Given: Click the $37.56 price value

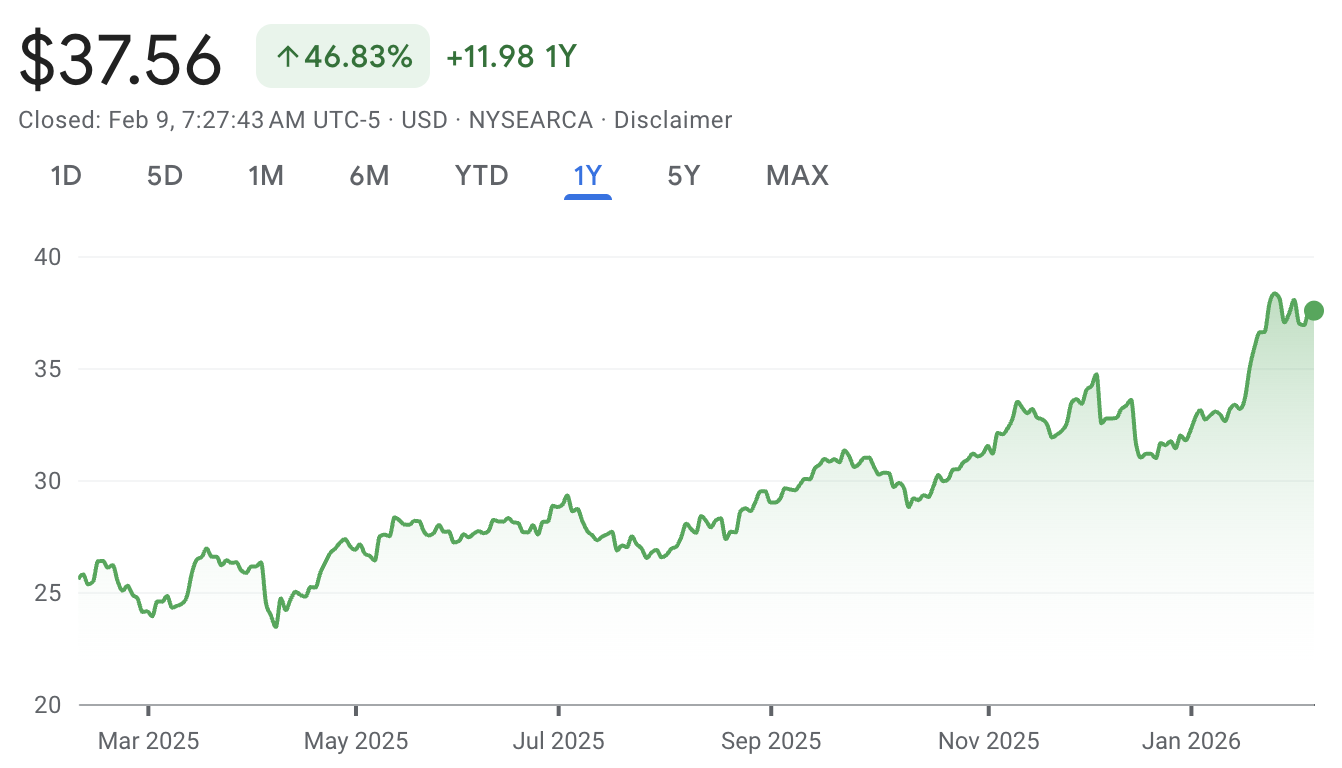Looking at the screenshot, I should pyautogui.click(x=120, y=59).
